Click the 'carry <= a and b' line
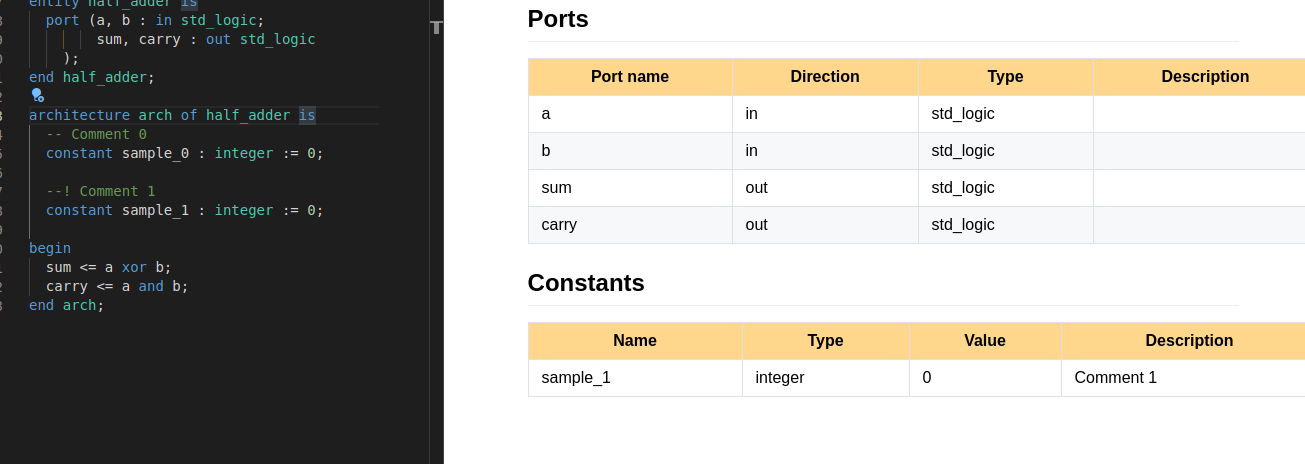This screenshot has height=464, width=1305. pyautogui.click(x=117, y=286)
